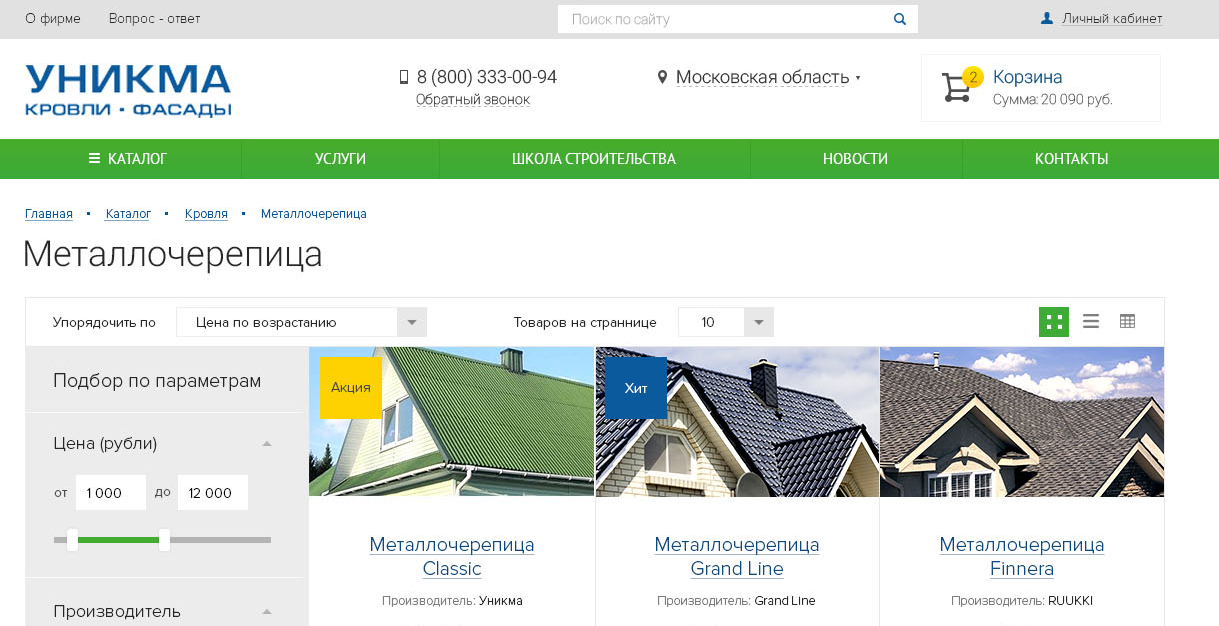Switch to list view
1219x626 pixels.
pyautogui.click(x=1091, y=322)
